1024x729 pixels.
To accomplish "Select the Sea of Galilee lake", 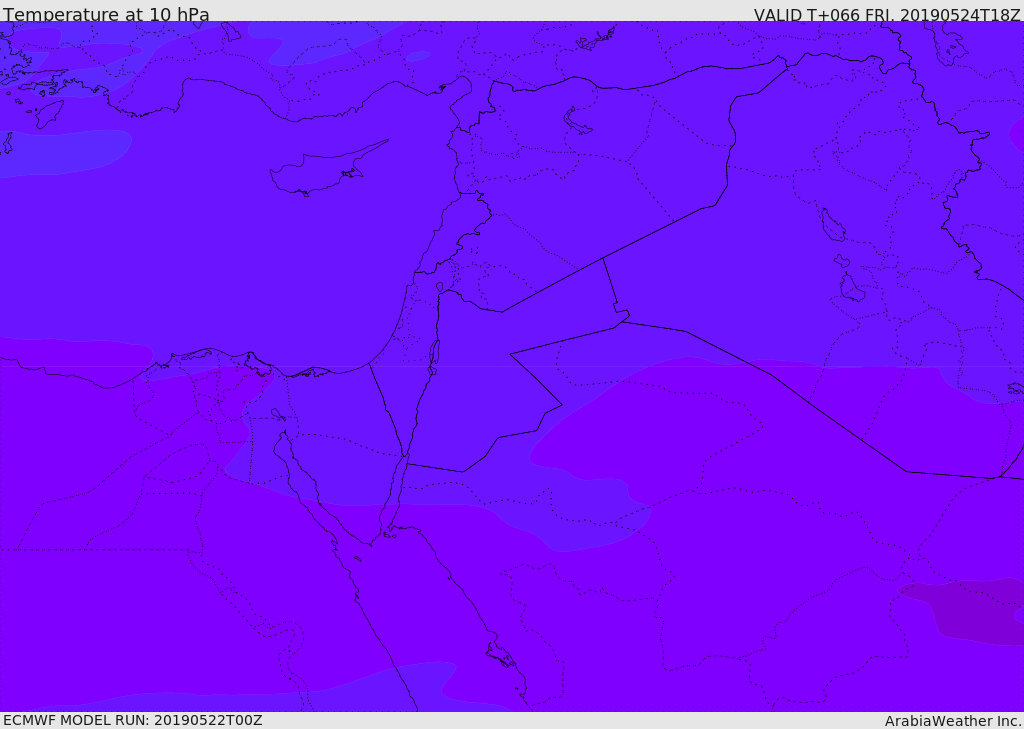I will click(439, 287).
